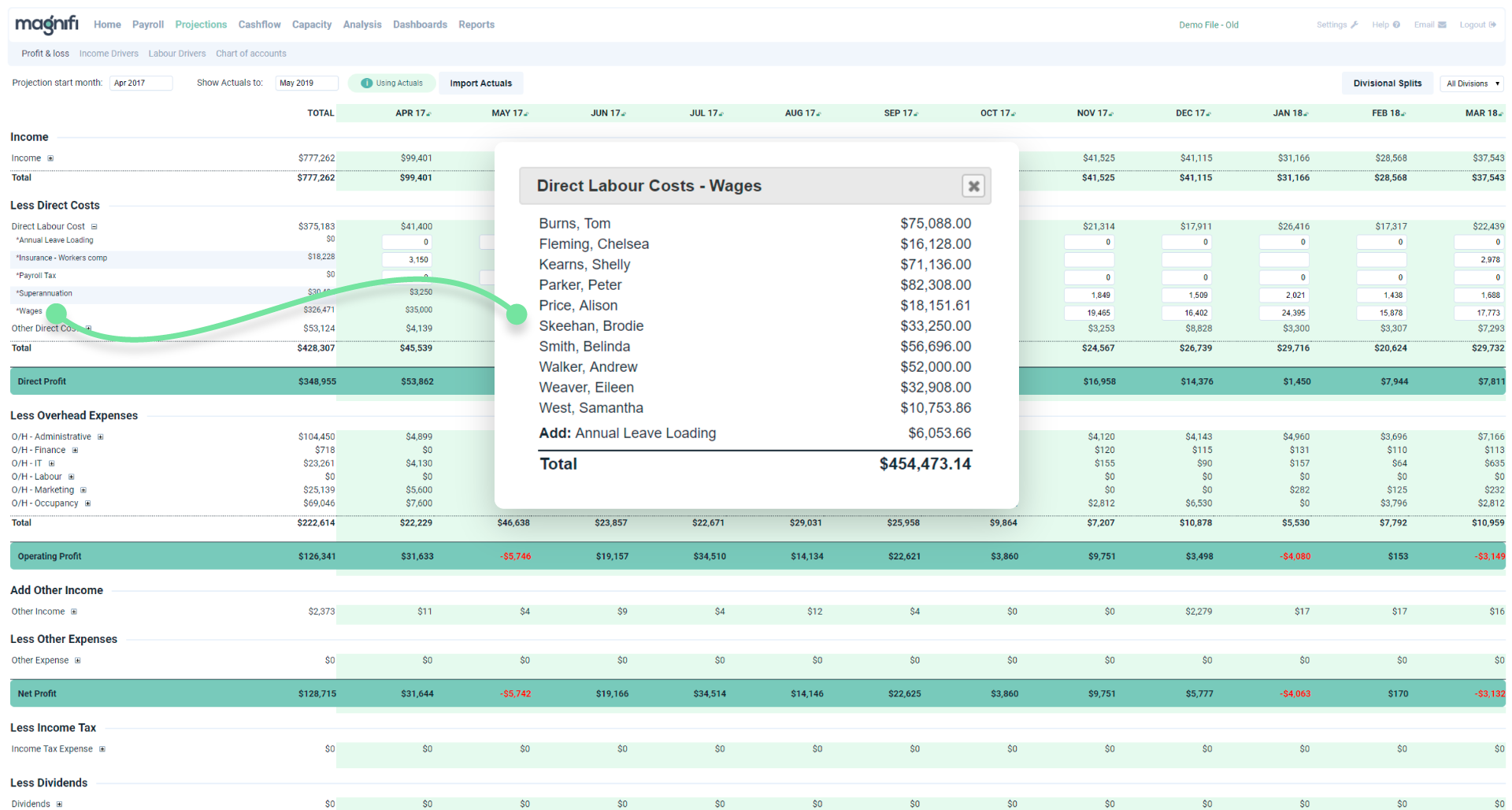Collapse the Direct Labour Cost breakdown
Viewport: 1512px width, 810px height.
point(94,226)
